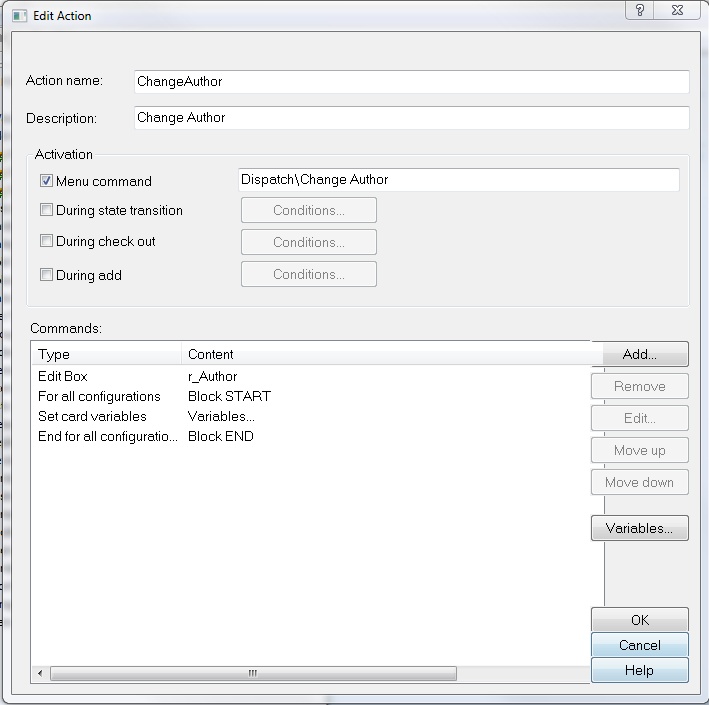Click the Content column header

[392, 354]
